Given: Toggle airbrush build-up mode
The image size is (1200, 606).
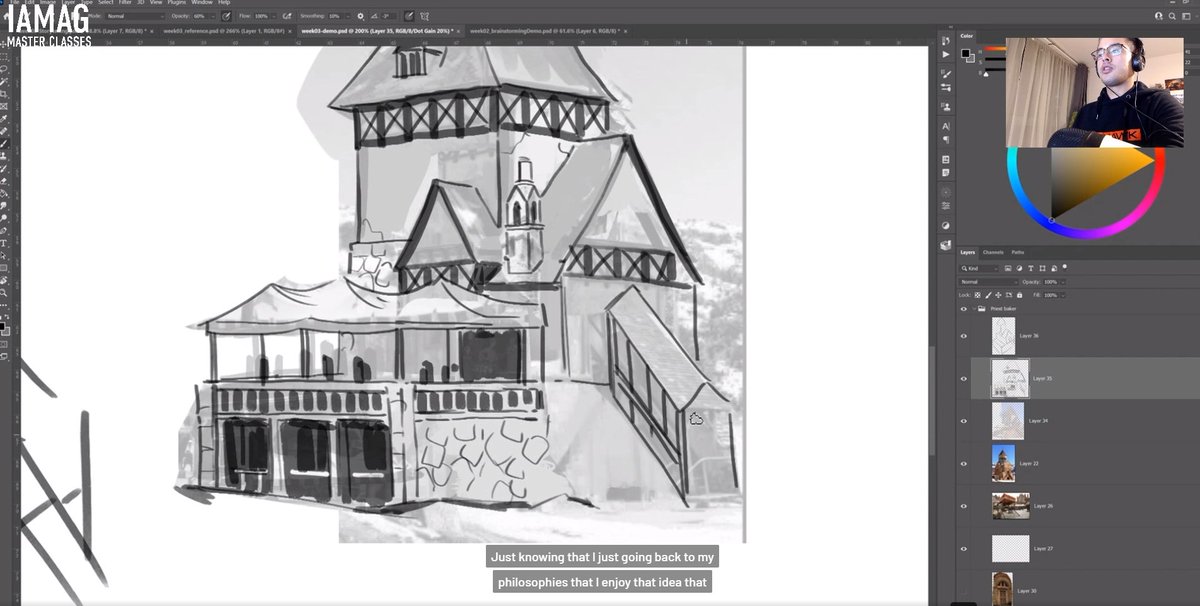Looking at the screenshot, I should tap(287, 16).
